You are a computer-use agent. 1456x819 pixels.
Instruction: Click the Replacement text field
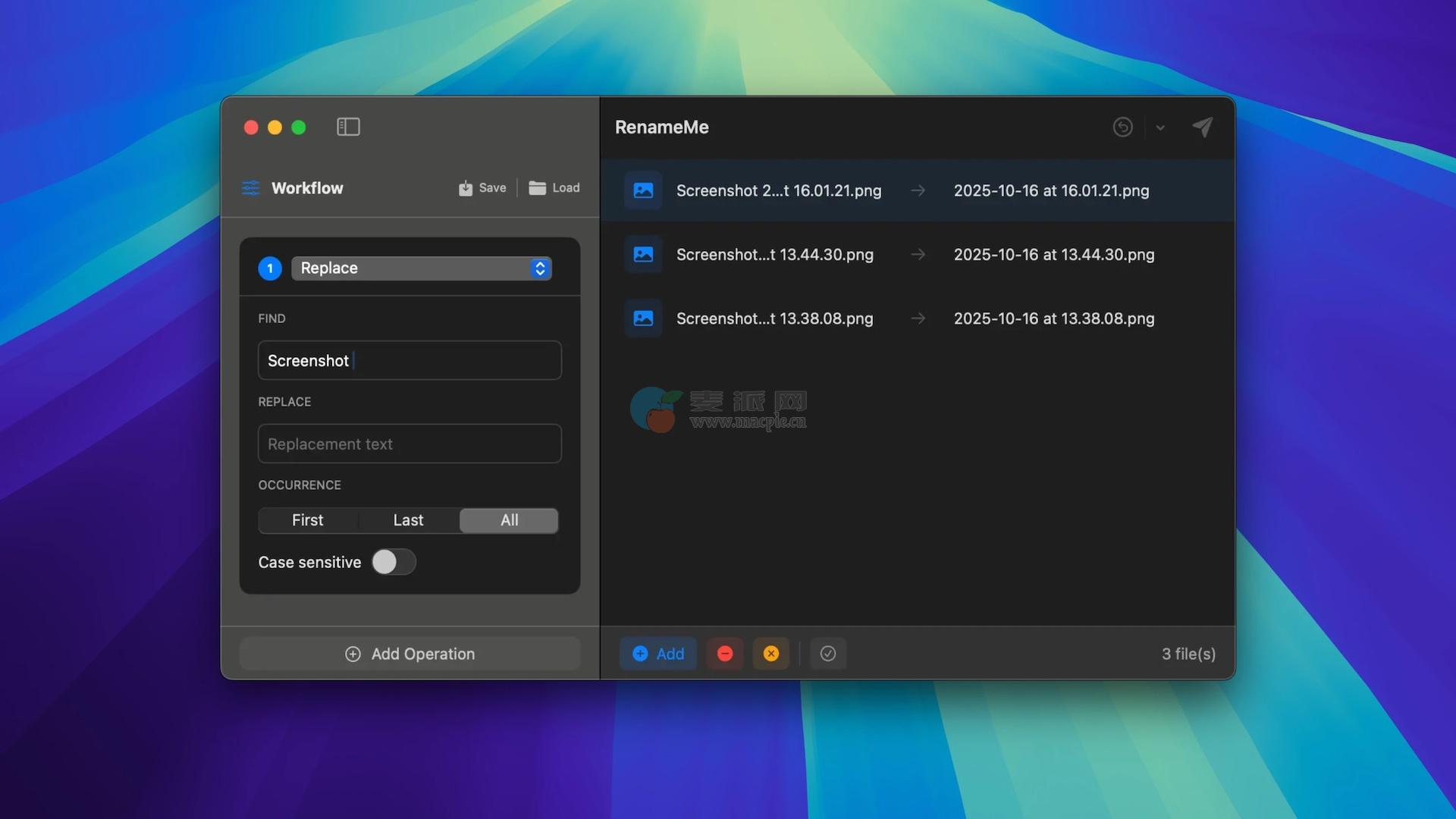409,444
